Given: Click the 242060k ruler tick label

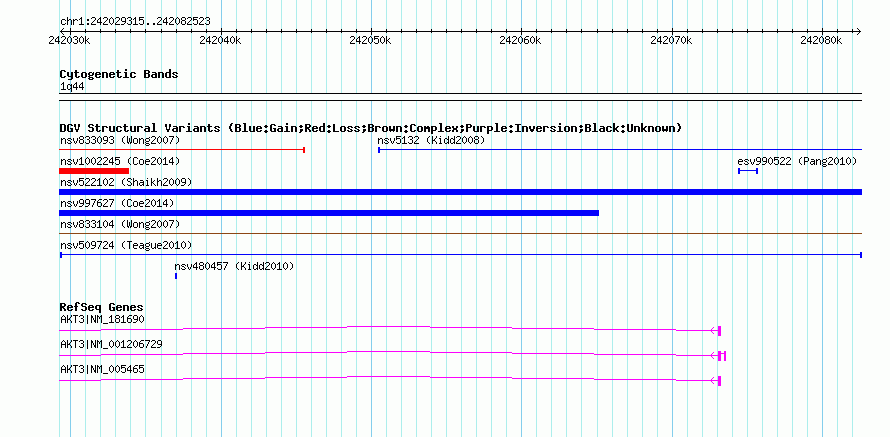Looking at the screenshot, I should tap(520, 41).
